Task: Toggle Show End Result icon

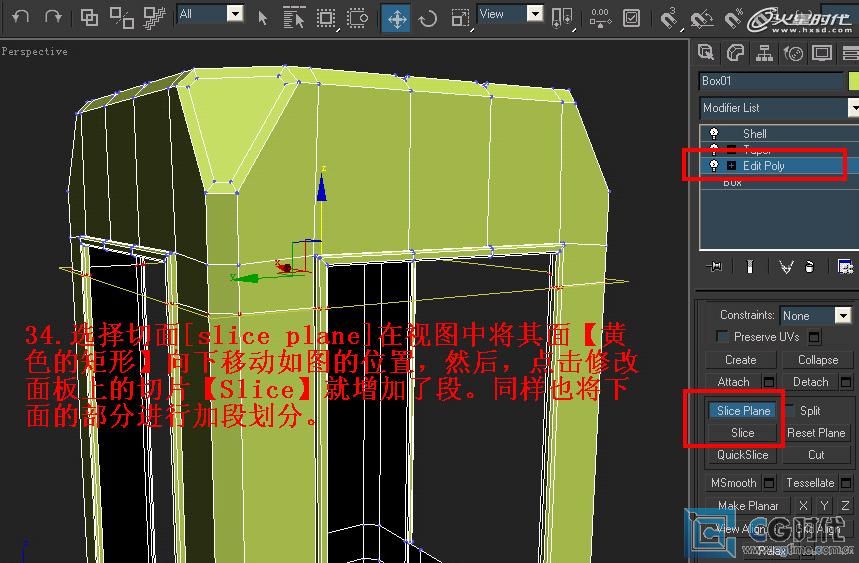Action: (x=750, y=267)
